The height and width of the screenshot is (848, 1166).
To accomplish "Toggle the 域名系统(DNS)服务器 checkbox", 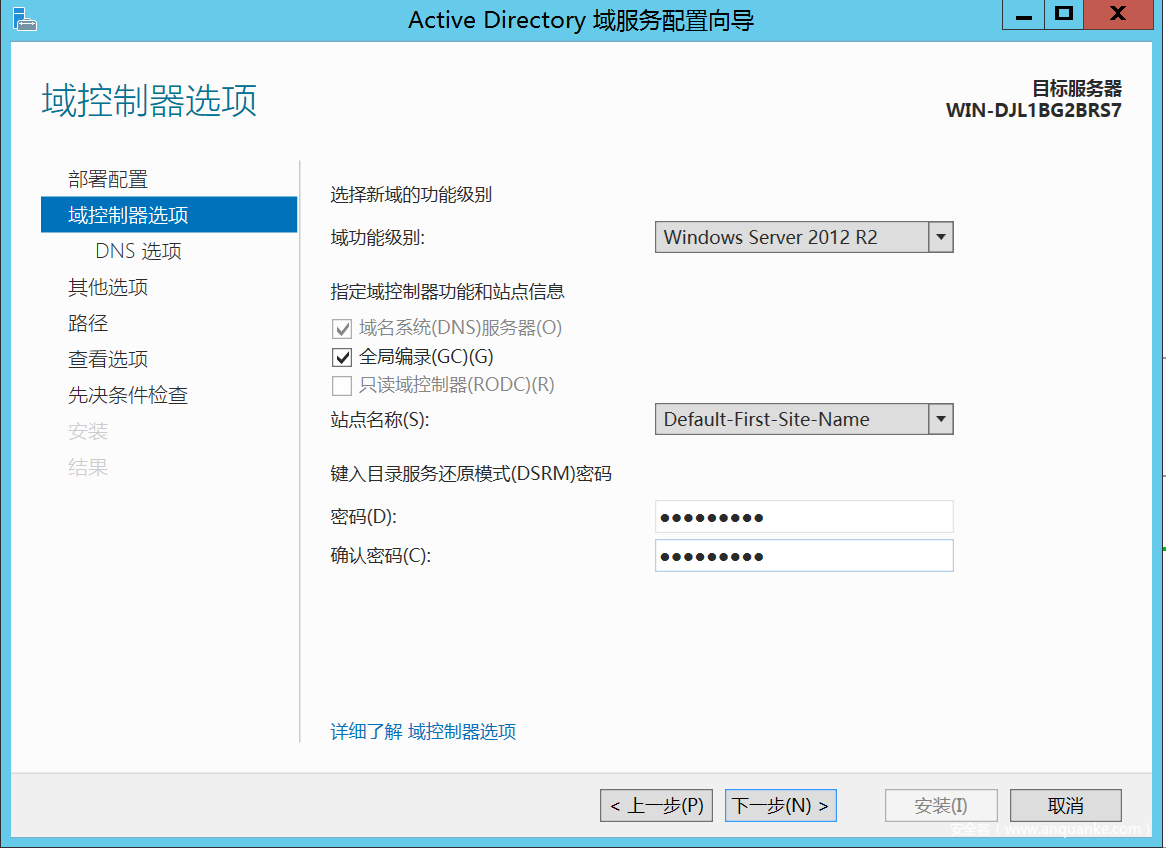I will 342,329.
